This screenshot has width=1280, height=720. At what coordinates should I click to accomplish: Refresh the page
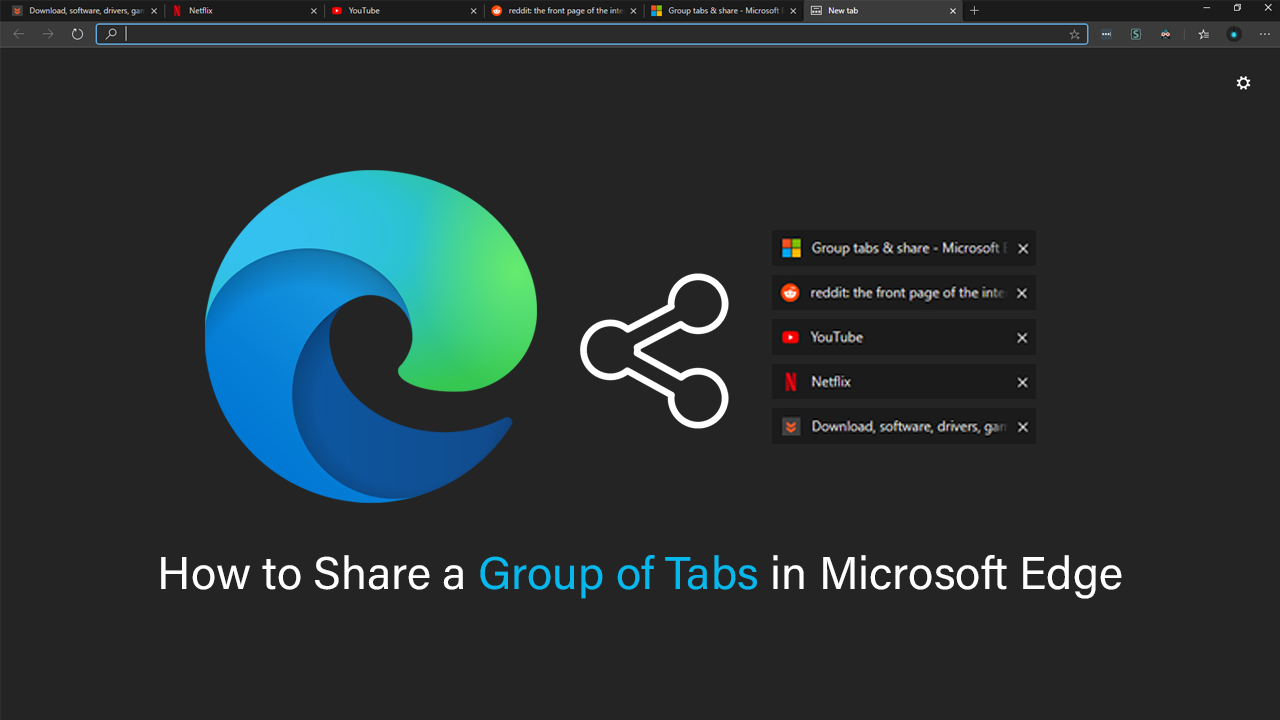click(x=77, y=34)
